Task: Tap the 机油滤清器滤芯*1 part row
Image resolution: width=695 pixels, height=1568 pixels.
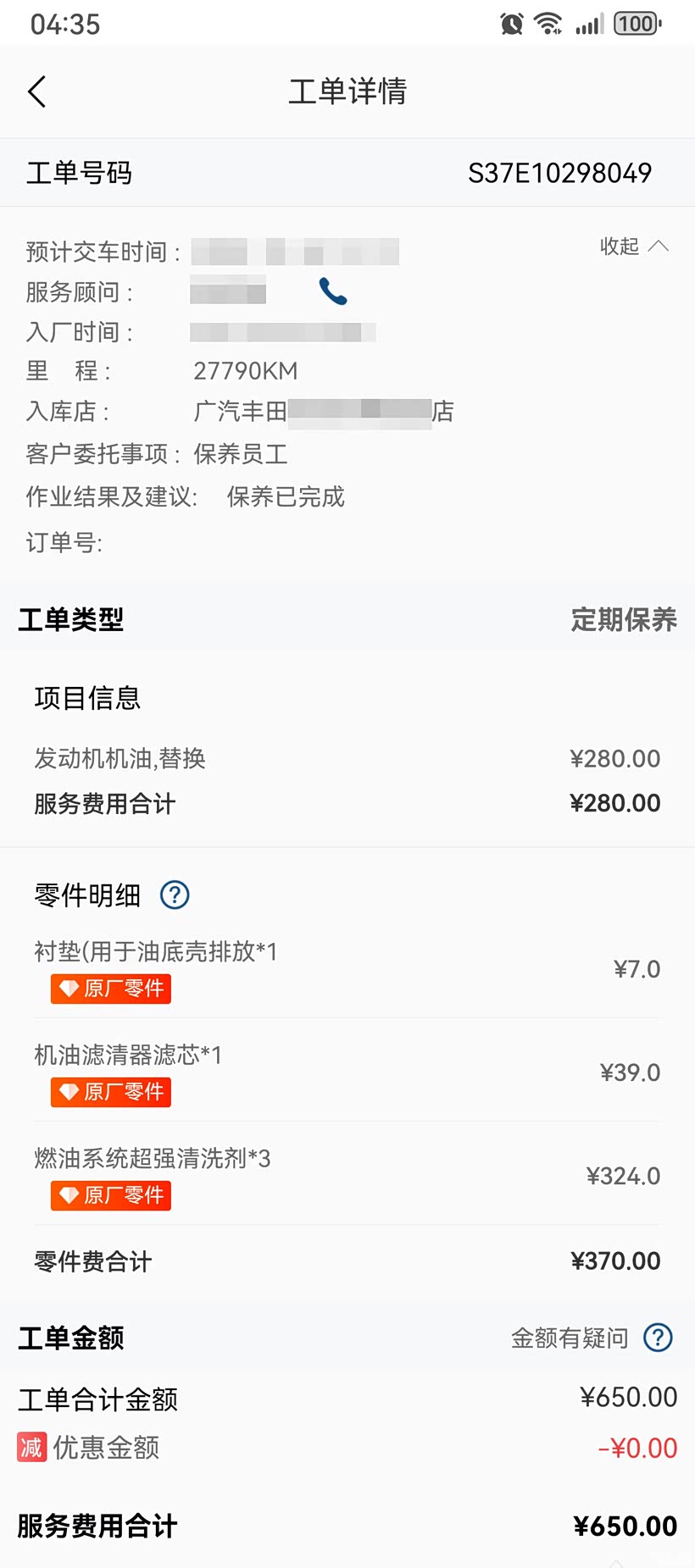Action: (128, 1055)
